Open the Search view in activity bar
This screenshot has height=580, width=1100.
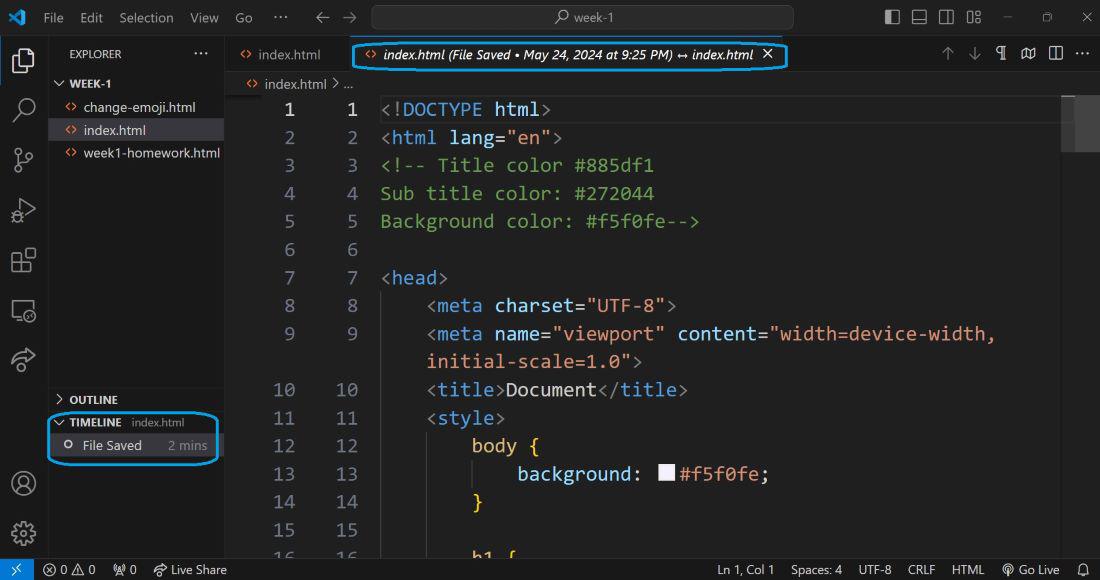coord(23,110)
